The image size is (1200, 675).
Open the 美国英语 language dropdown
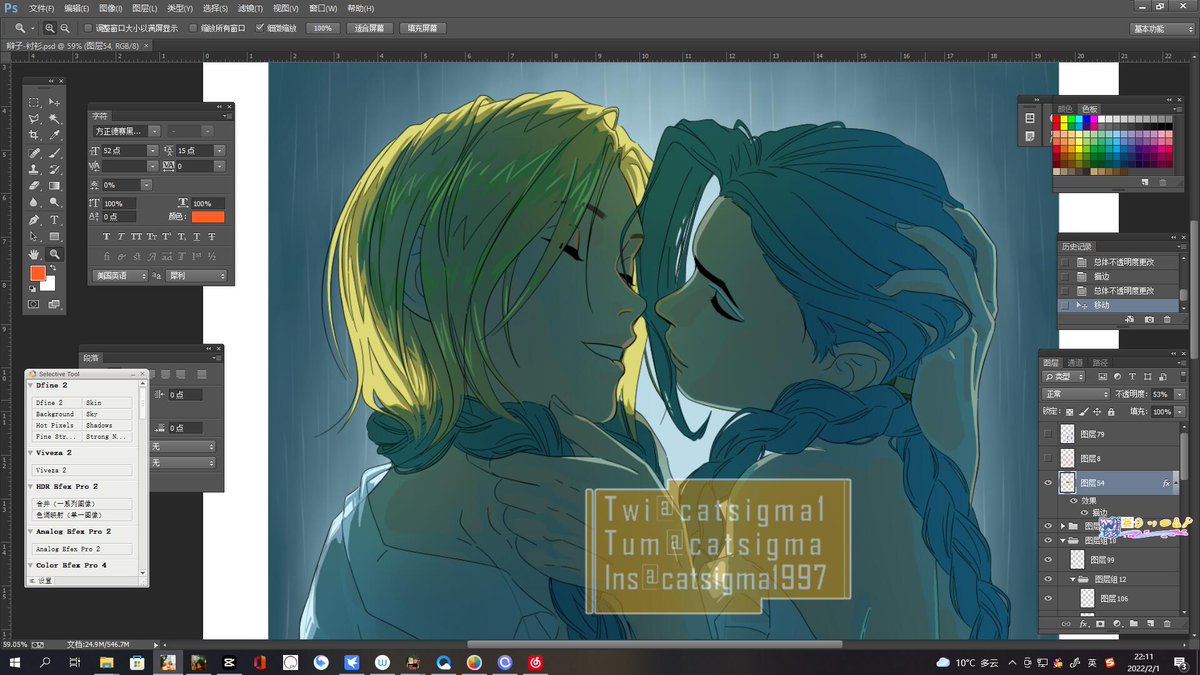click(120, 276)
